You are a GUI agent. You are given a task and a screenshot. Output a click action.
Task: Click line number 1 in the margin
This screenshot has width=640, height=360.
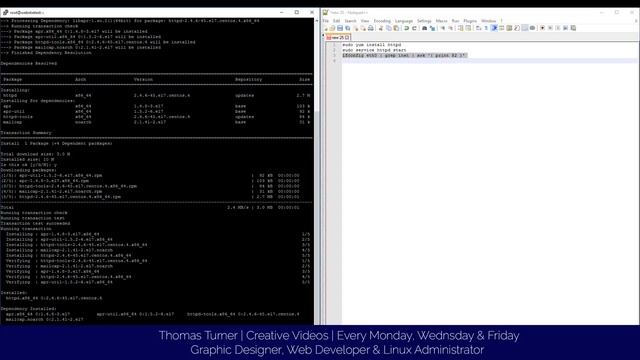click(x=334, y=44)
